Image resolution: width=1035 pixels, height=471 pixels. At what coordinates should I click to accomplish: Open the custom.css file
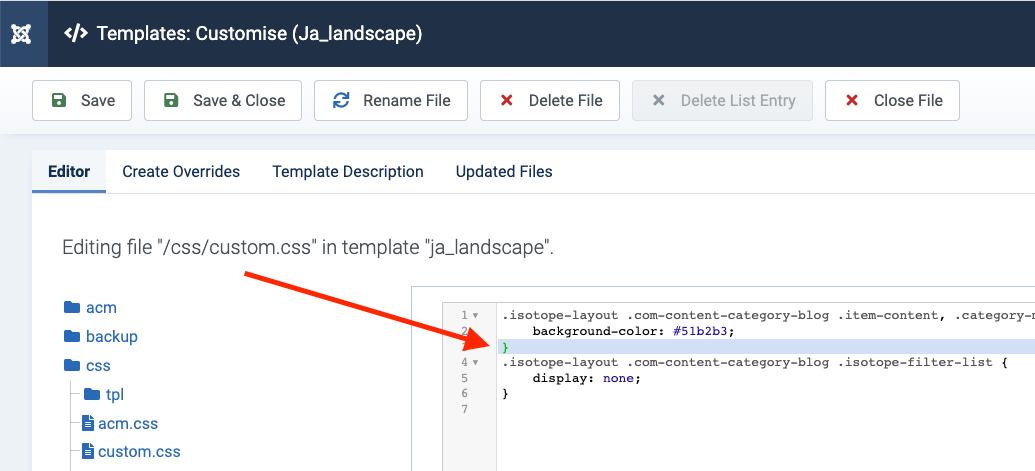(139, 451)
